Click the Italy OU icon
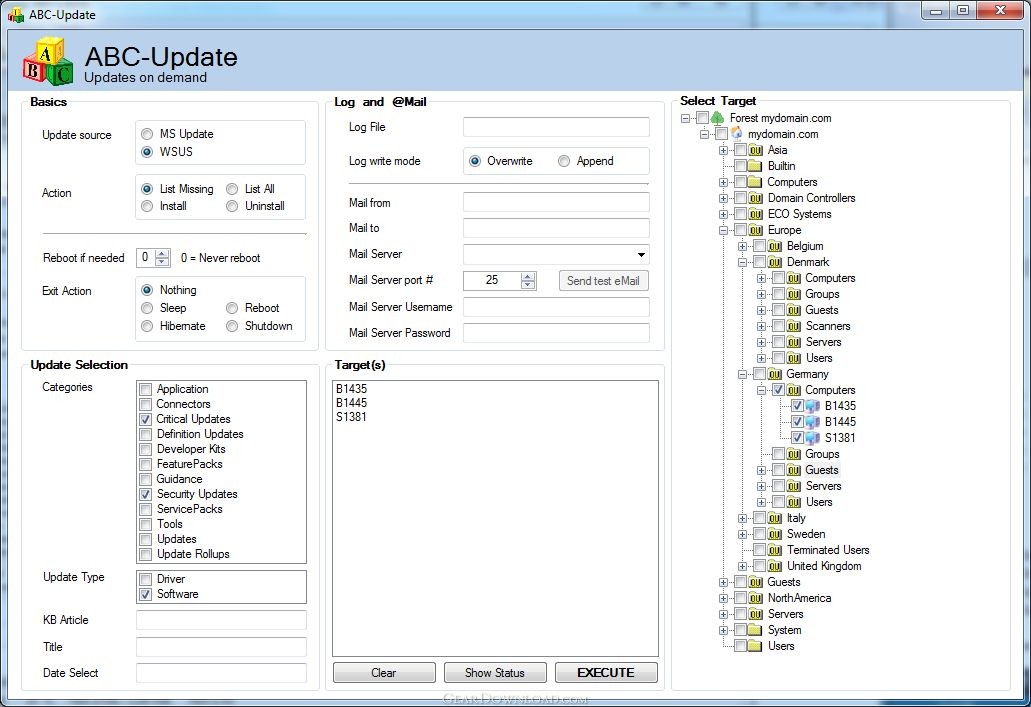The image size is (1031, 707). [775, 518]
